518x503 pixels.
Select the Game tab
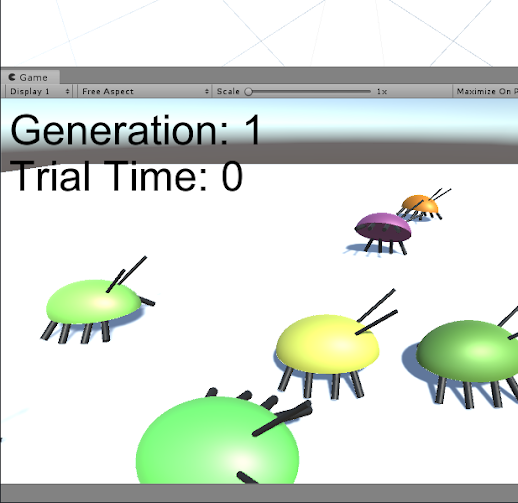(x=30, y=77)
